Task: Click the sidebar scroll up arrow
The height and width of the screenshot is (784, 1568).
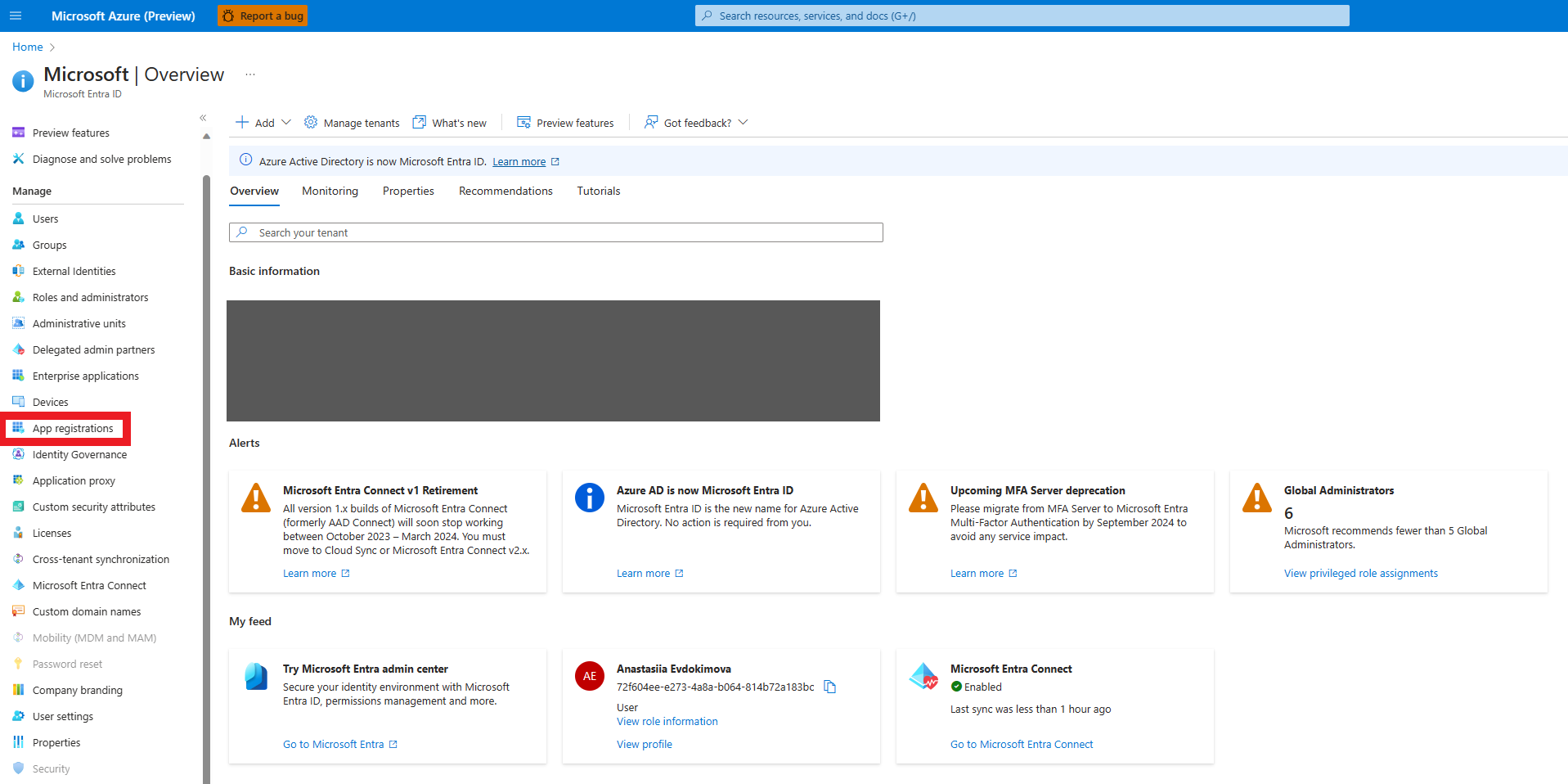Action: pos(206,137)
